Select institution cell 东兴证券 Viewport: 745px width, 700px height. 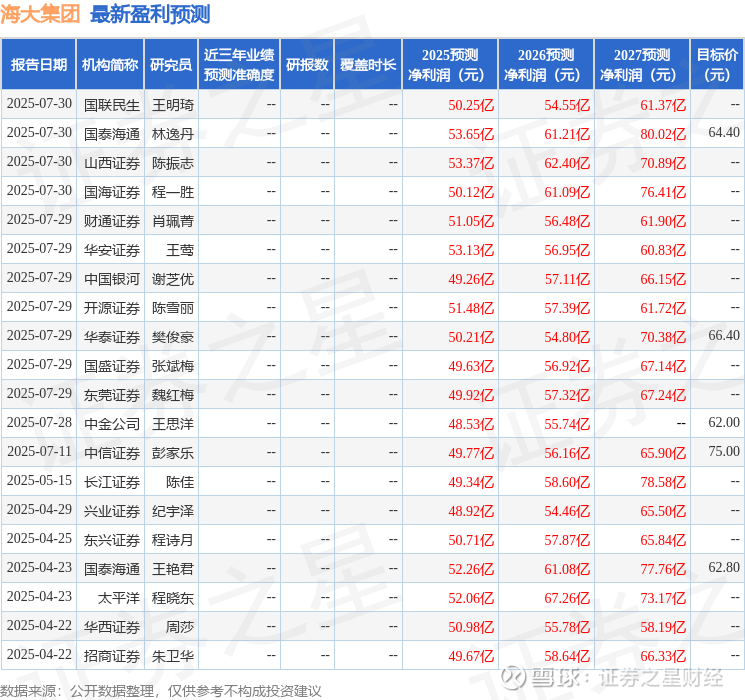click(x=112, y=540)
